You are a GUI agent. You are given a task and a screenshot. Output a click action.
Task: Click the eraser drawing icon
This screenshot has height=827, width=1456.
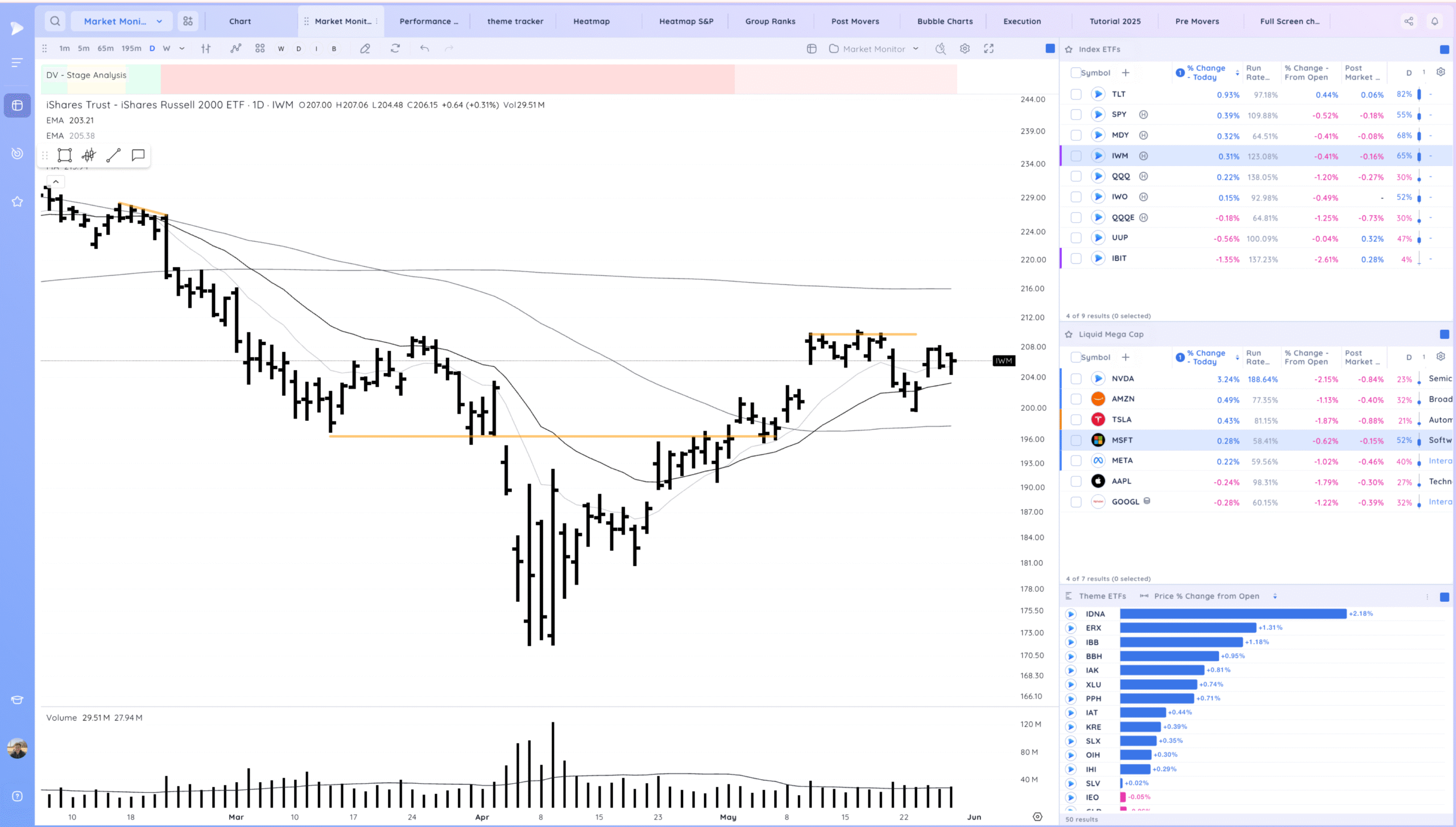[365, 49]
